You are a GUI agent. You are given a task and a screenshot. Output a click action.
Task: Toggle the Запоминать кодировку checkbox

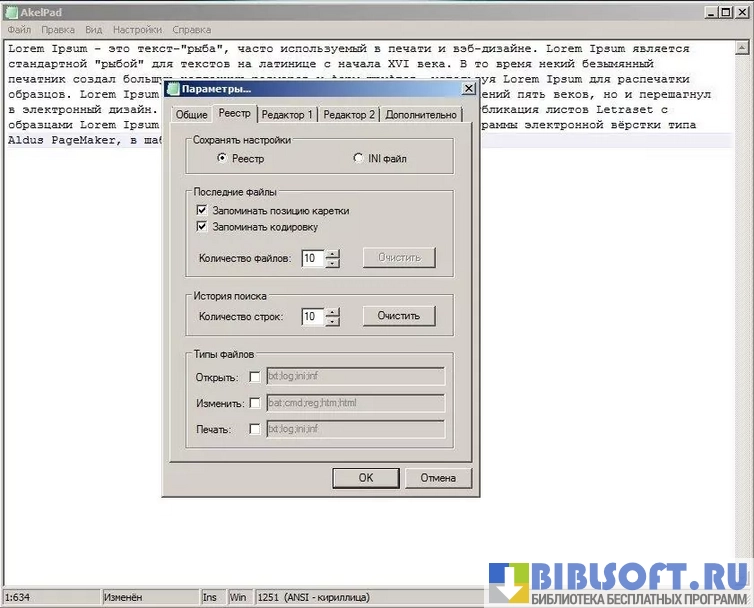click(x=203, y=227)
